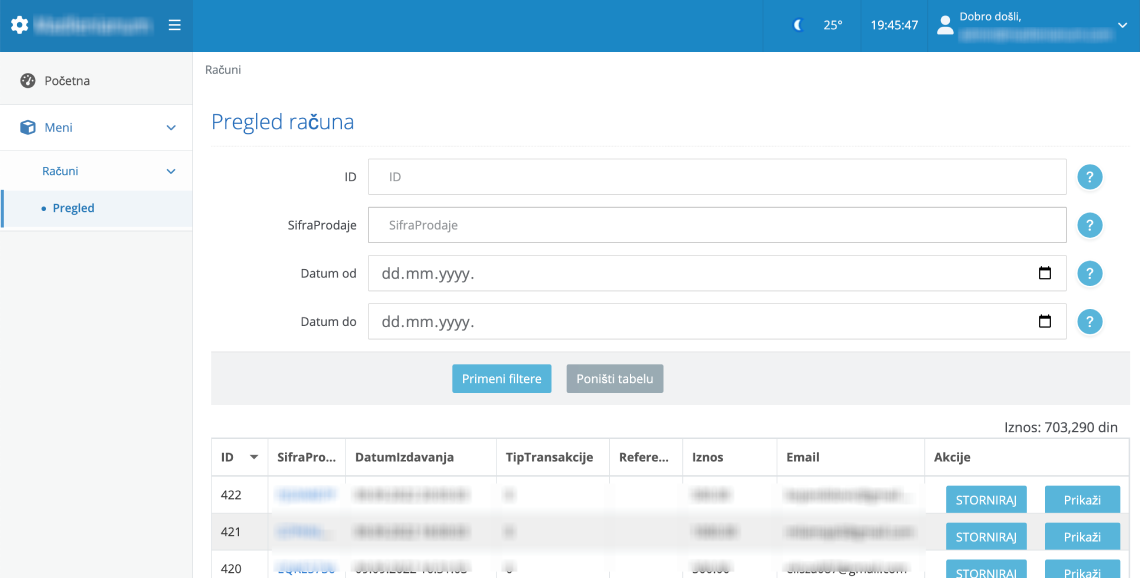1140x578 pixels.
Task: Show help for ID field
Action: 1089,177
